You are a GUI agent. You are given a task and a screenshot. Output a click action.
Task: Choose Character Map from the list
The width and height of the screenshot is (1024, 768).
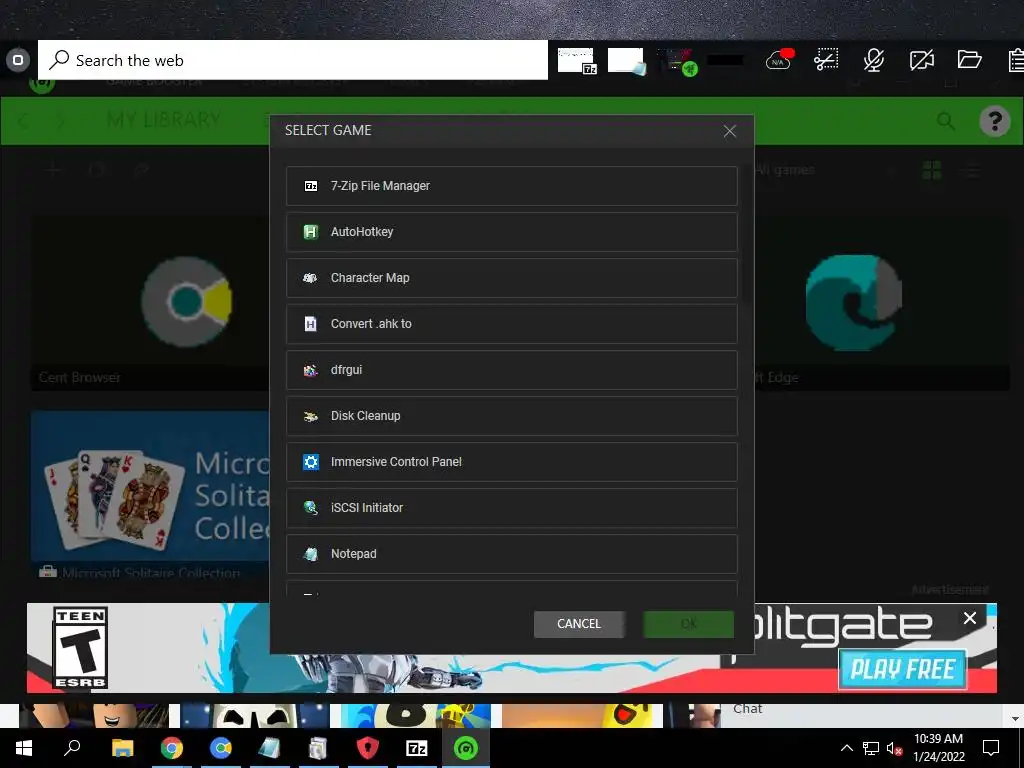click(x=511, y=278)
